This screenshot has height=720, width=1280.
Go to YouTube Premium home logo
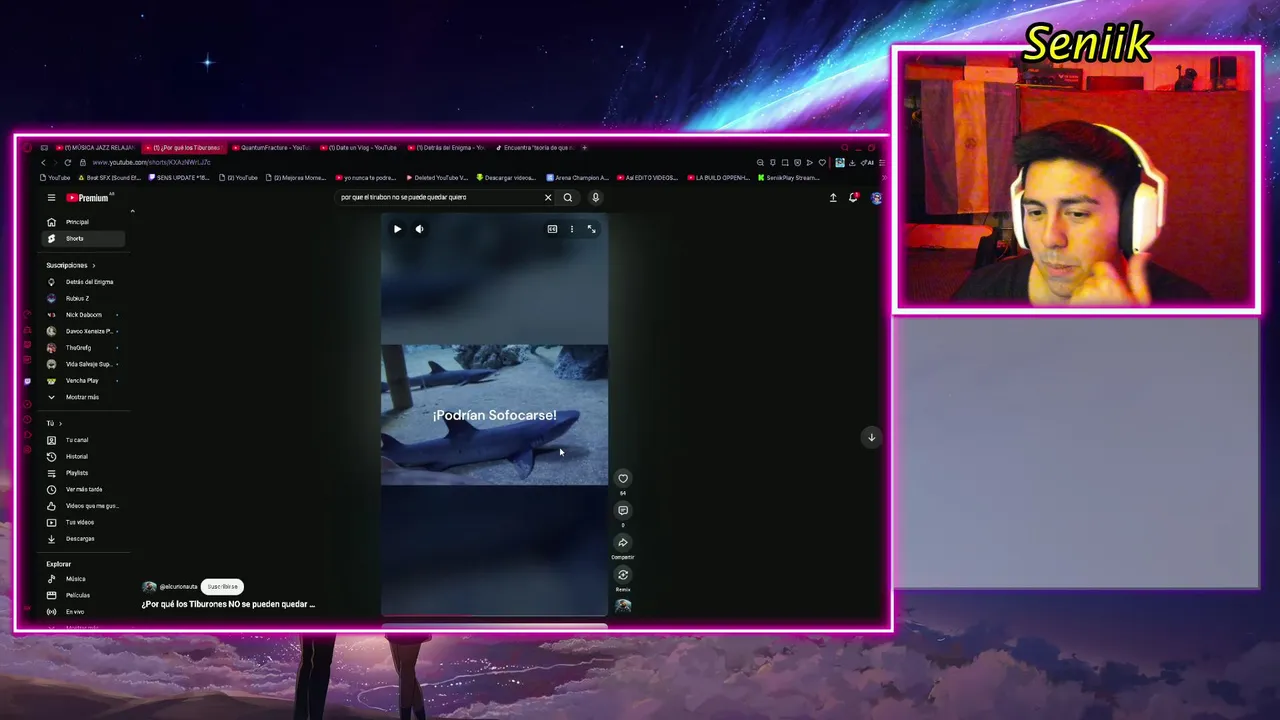coord(88,198)
